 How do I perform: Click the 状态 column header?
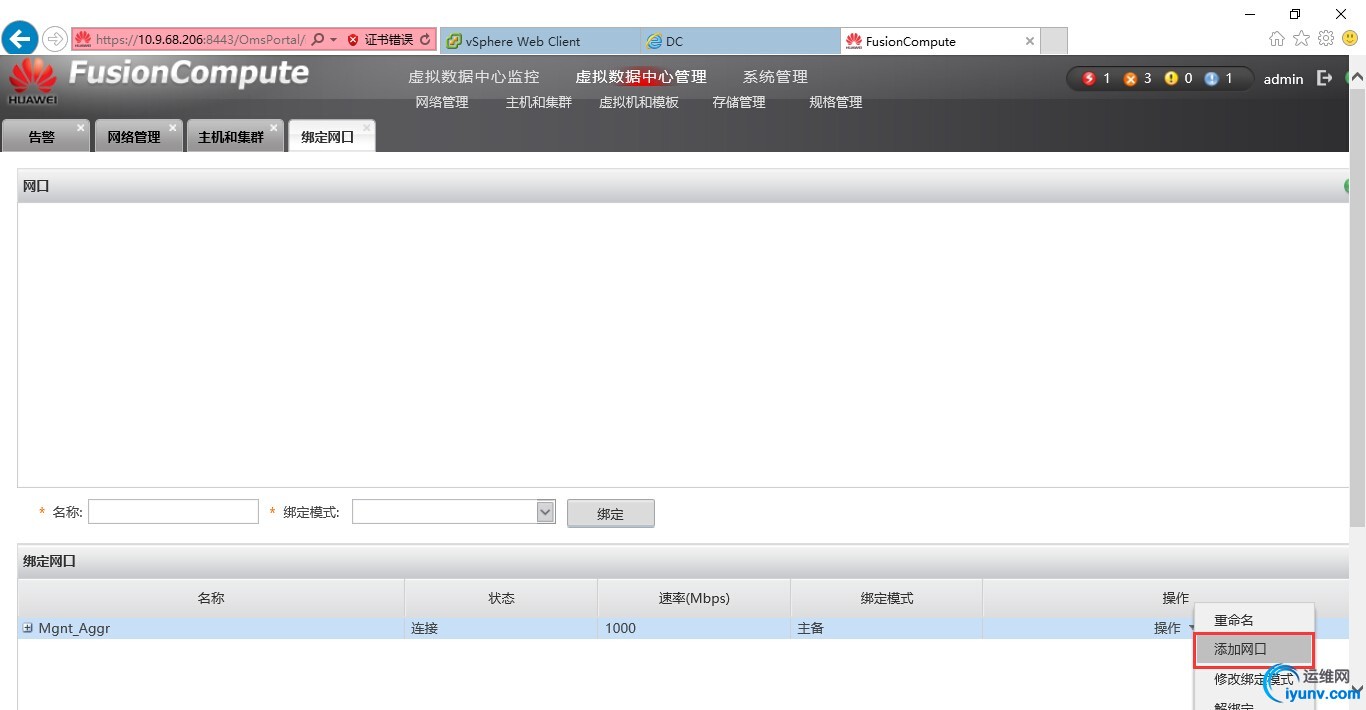pos(501,598)
